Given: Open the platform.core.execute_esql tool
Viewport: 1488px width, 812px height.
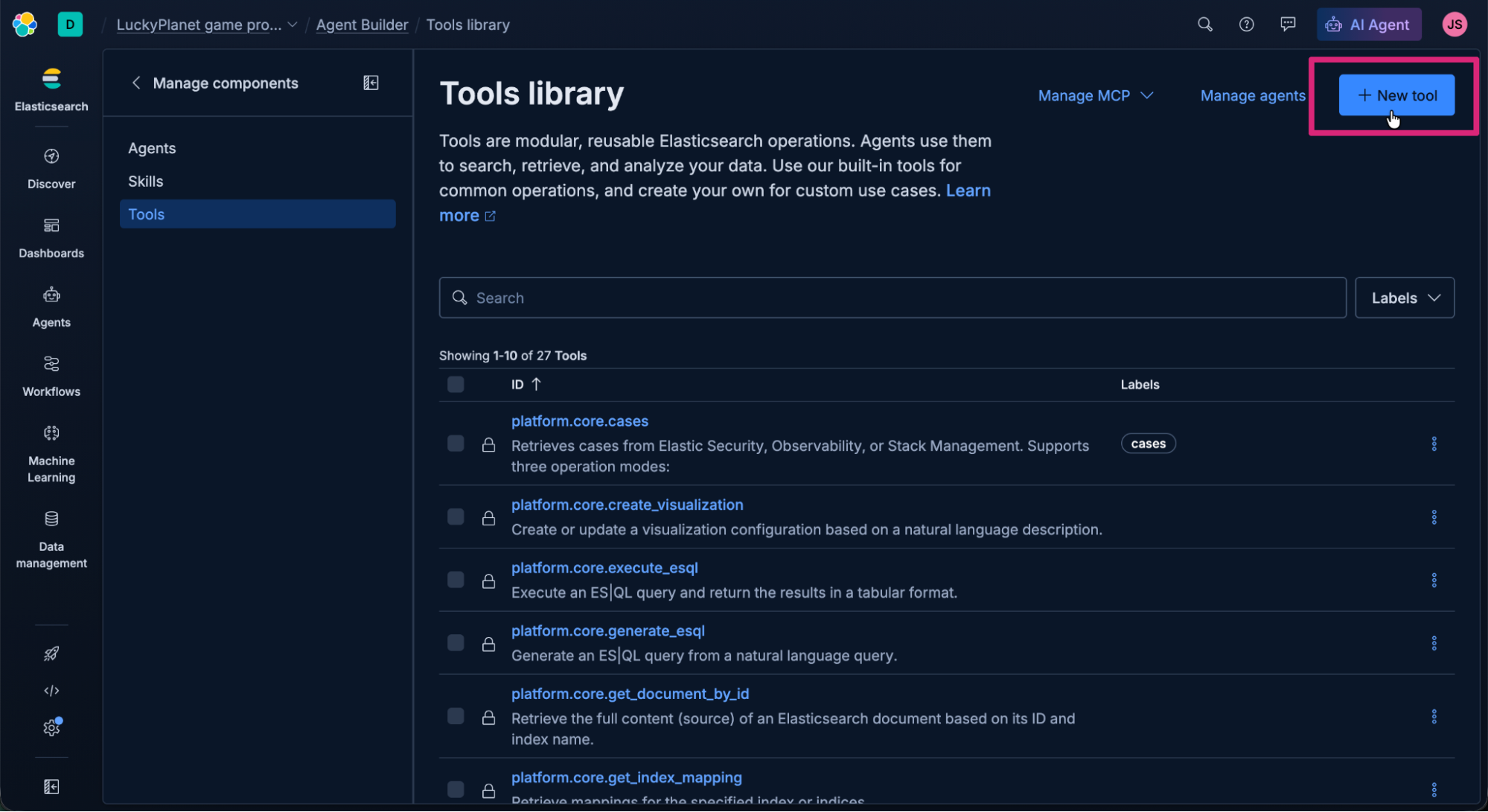Looking at the screenshot, I should tap(604, 567).
